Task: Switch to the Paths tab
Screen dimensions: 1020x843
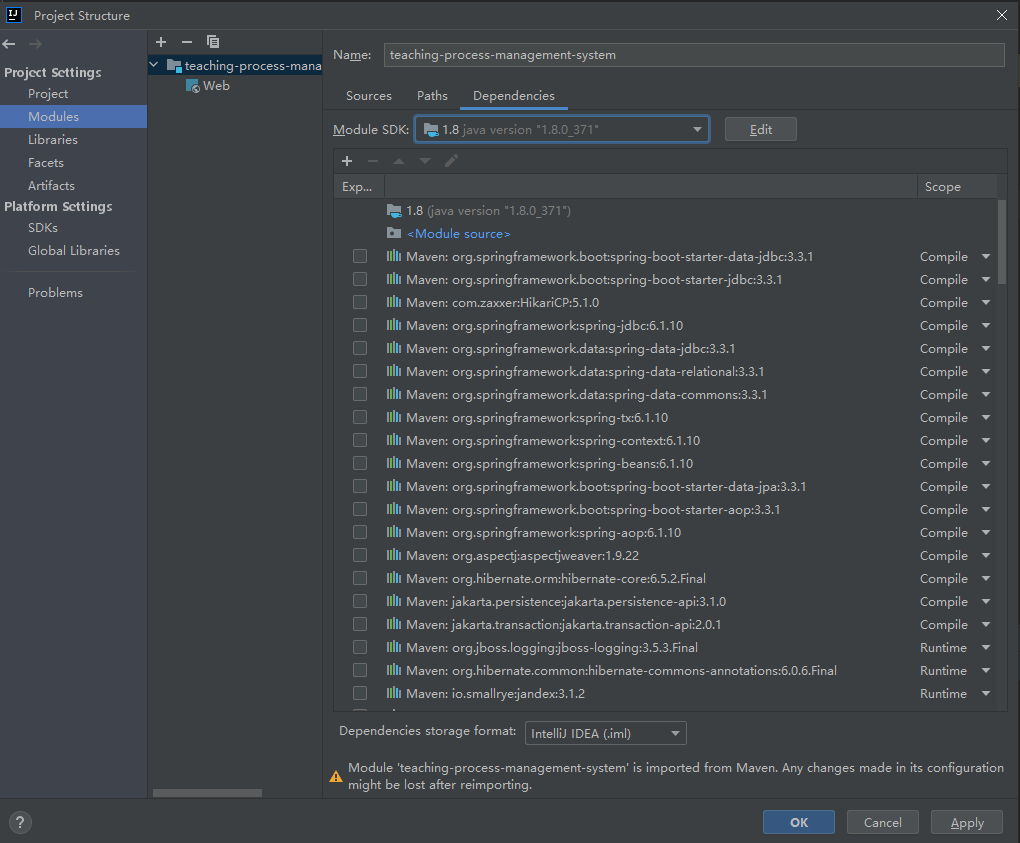Action: click(x=433, y=96)
